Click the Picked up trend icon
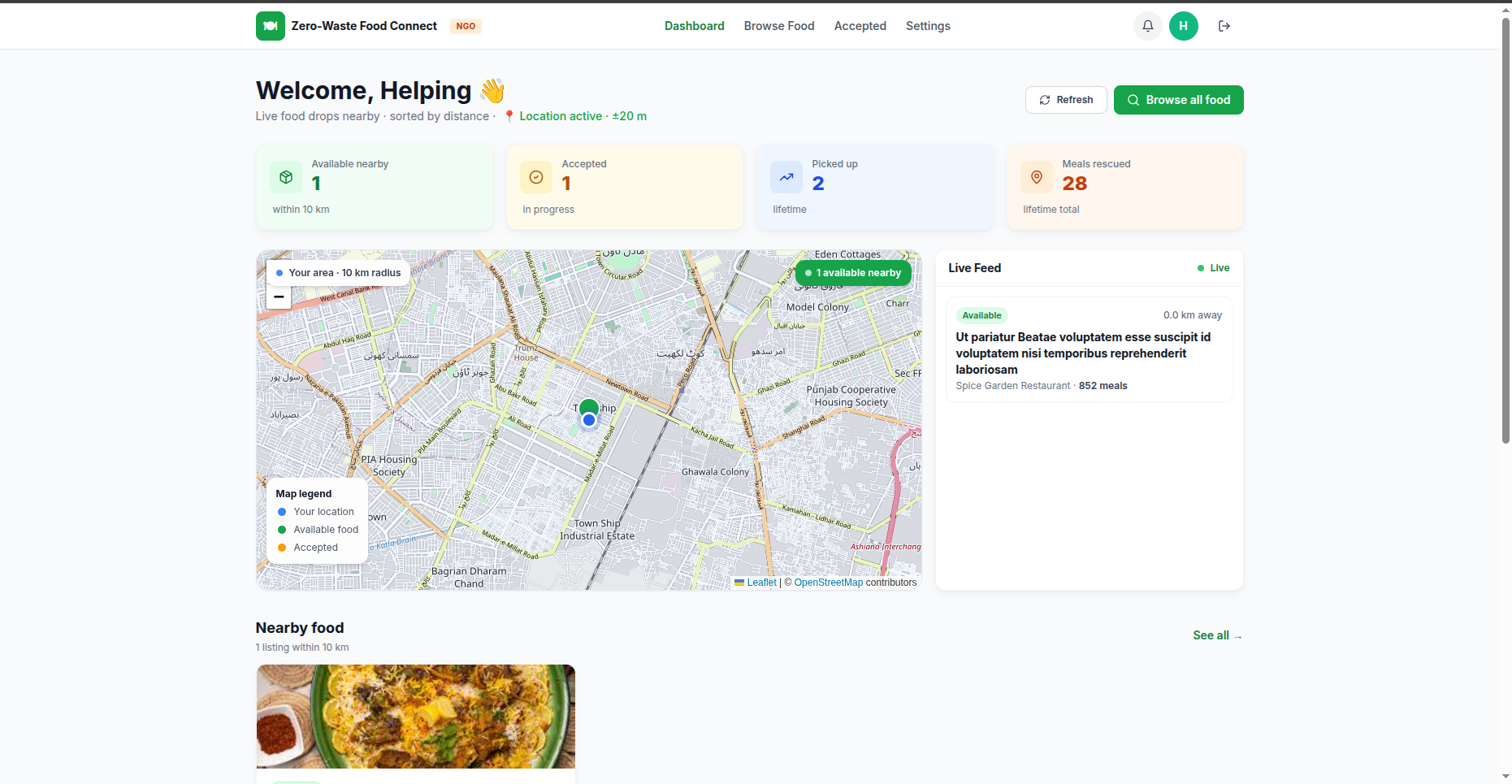Viewport: 1512px width, 784px height. (786, 177)
